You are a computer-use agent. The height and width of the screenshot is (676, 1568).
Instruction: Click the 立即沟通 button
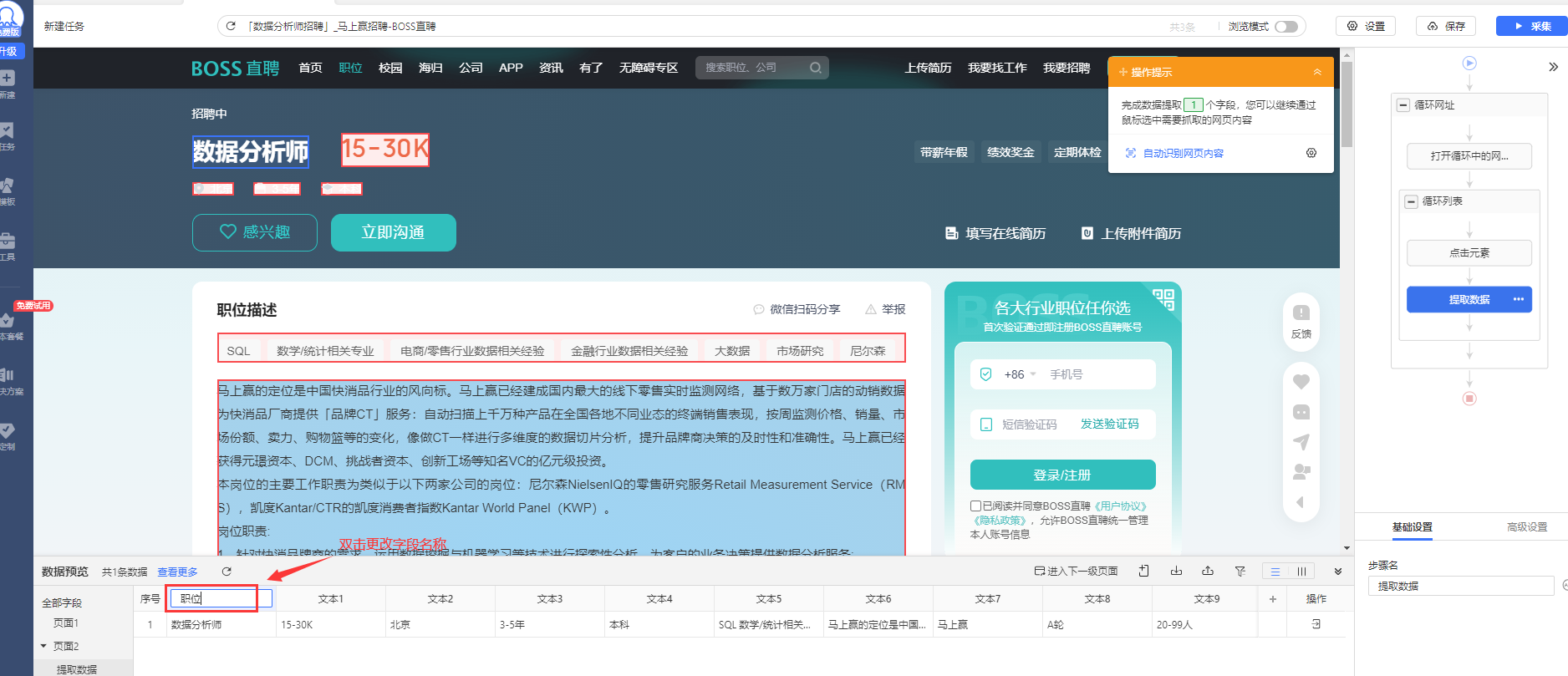coord(394,232)
